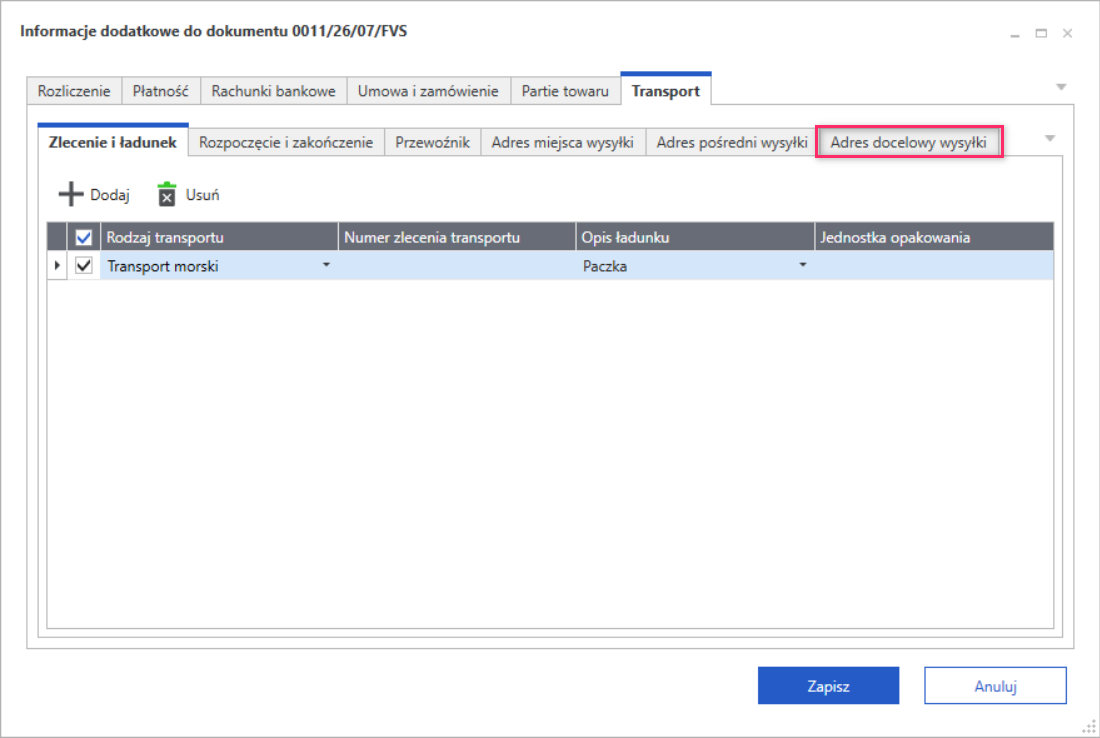This screenshot has height=738, width=1100.
Task: Switch to the Rozliczenie tab
Action: [74, 91]
